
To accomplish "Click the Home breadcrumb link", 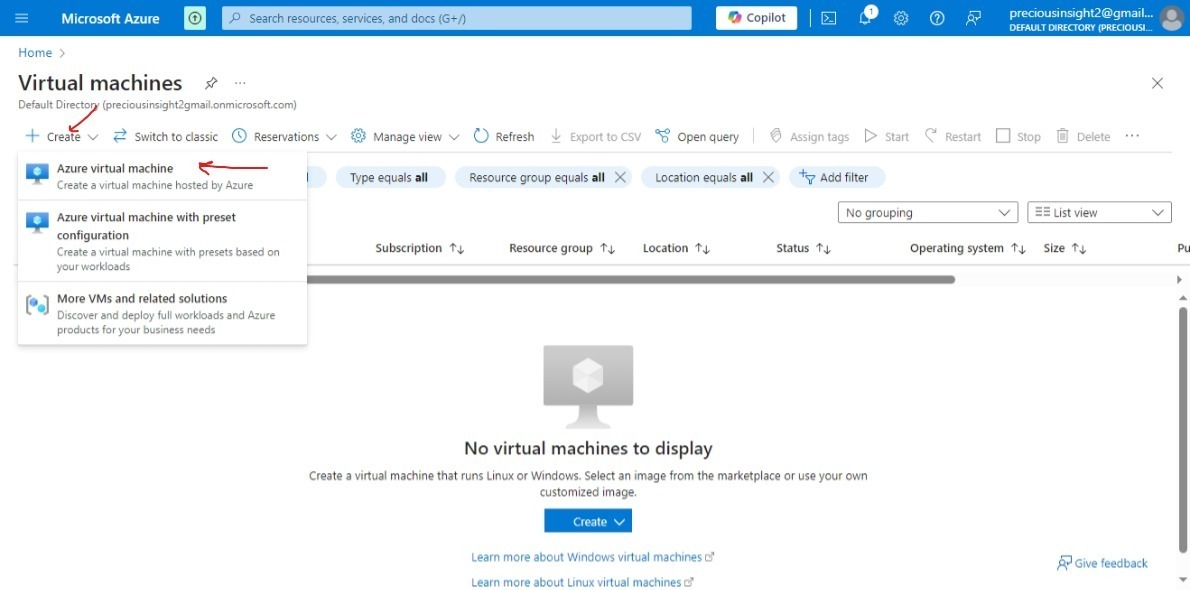I will tap(35, 52).
